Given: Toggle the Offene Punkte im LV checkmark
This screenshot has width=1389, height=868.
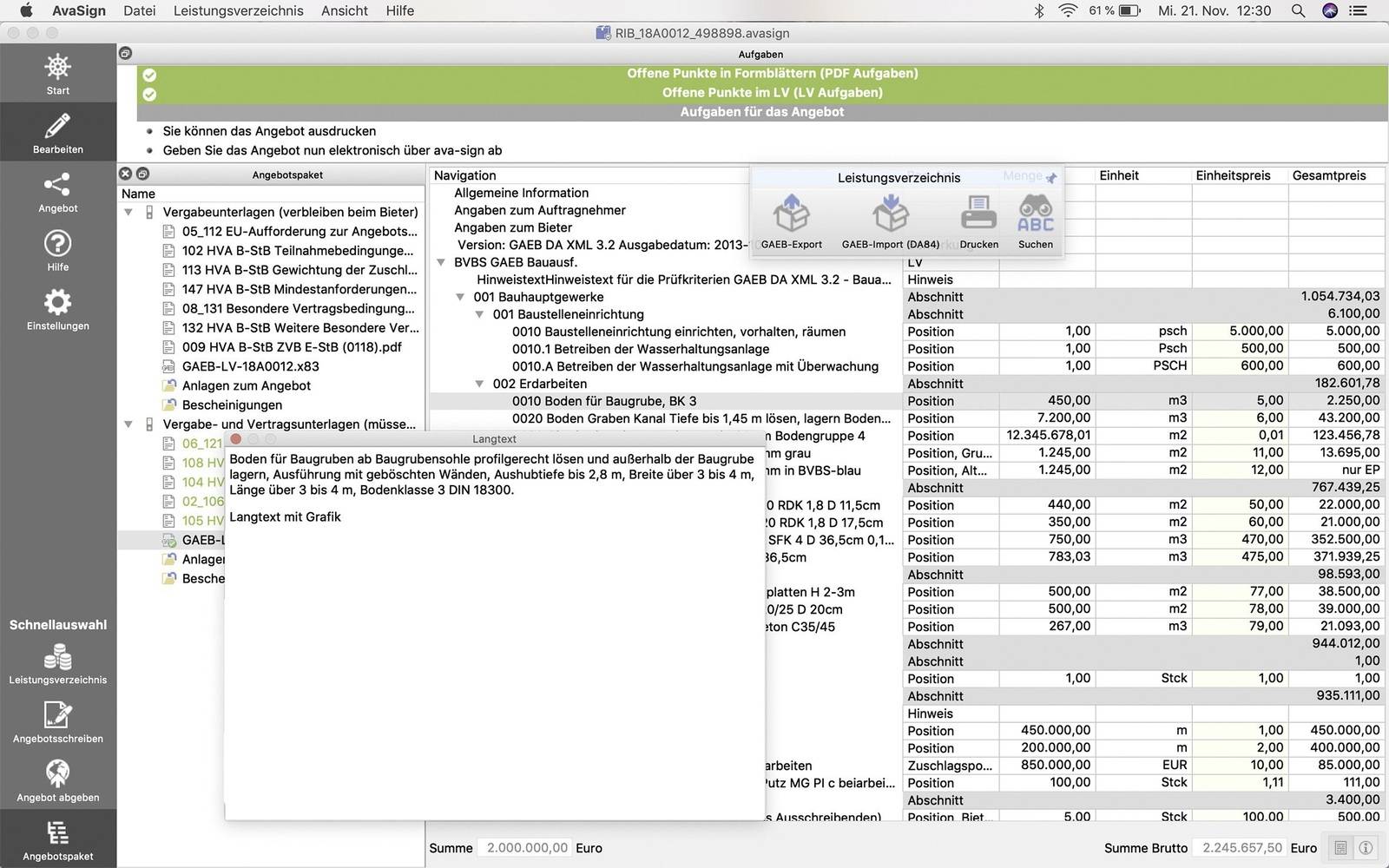Looking at the screenshot, I should 149,94.
